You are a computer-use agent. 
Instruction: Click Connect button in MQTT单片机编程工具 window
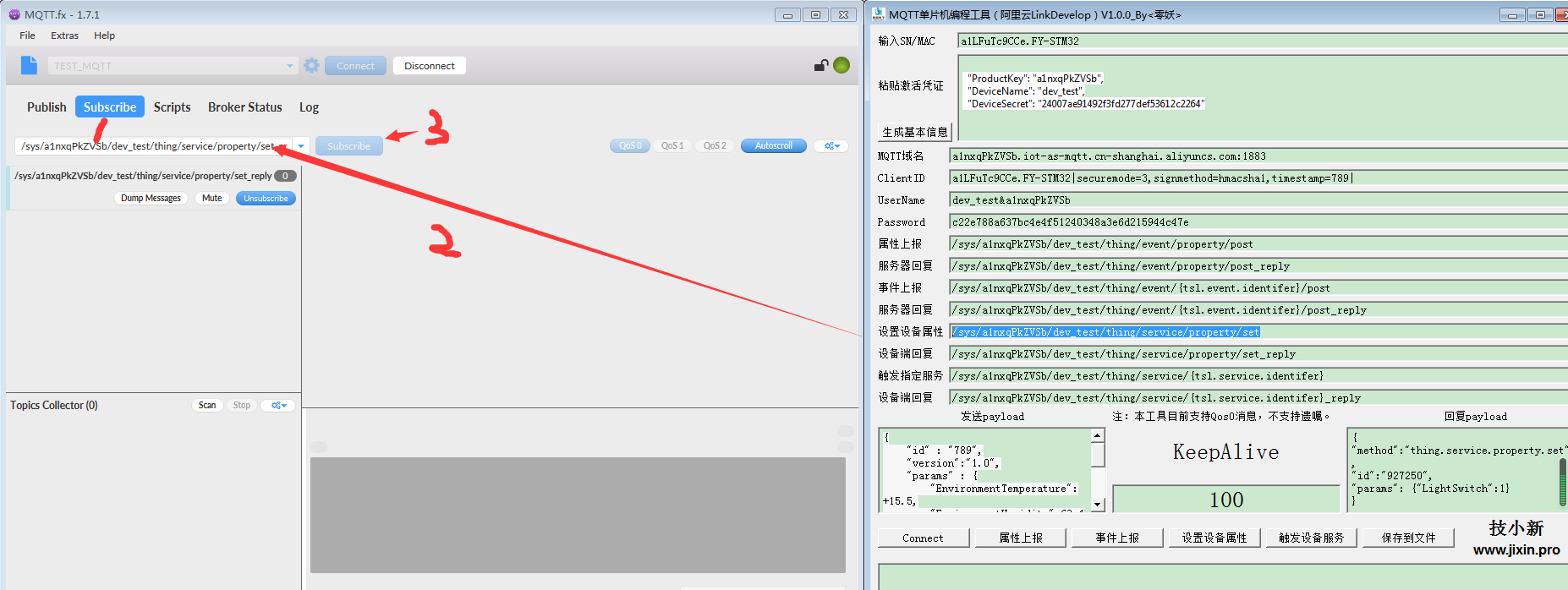click(x=923, y=538)
